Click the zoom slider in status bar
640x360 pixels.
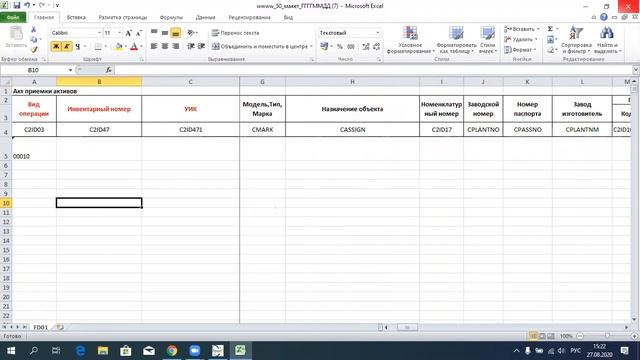(x=607, y=336)
